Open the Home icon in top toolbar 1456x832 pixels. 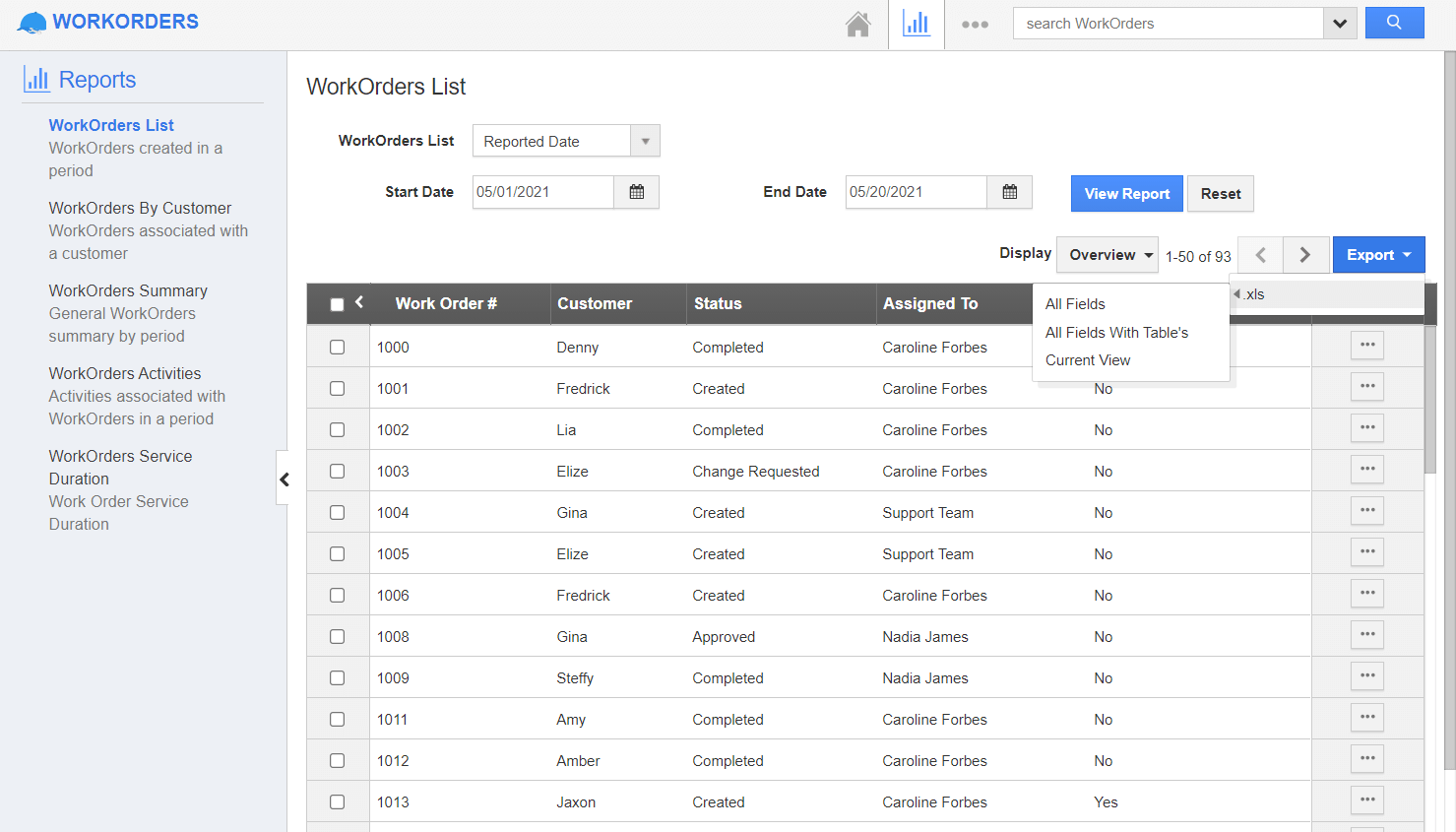pyautogui.click(x=857, y=23)
